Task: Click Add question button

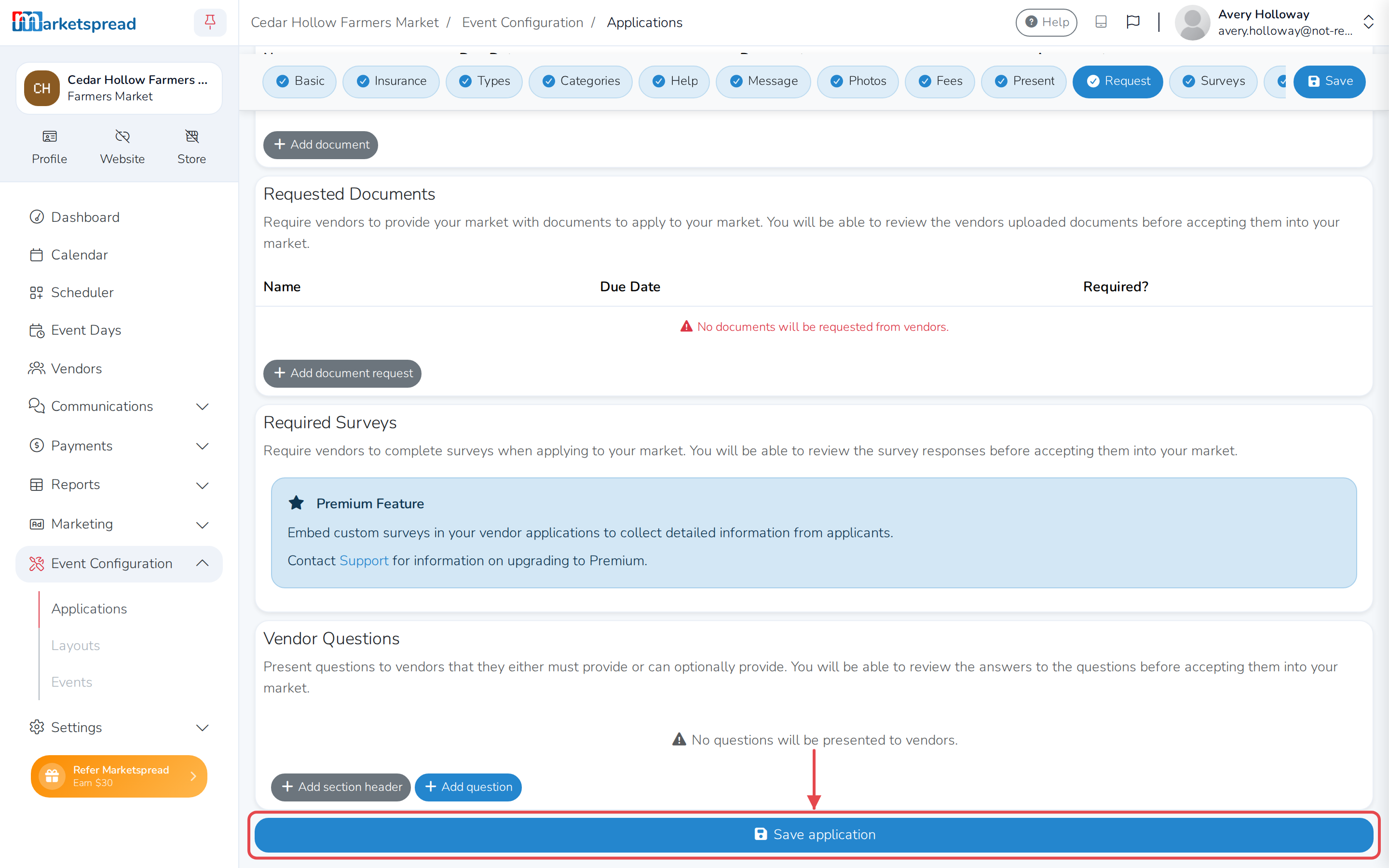Action: pos(468,787)
